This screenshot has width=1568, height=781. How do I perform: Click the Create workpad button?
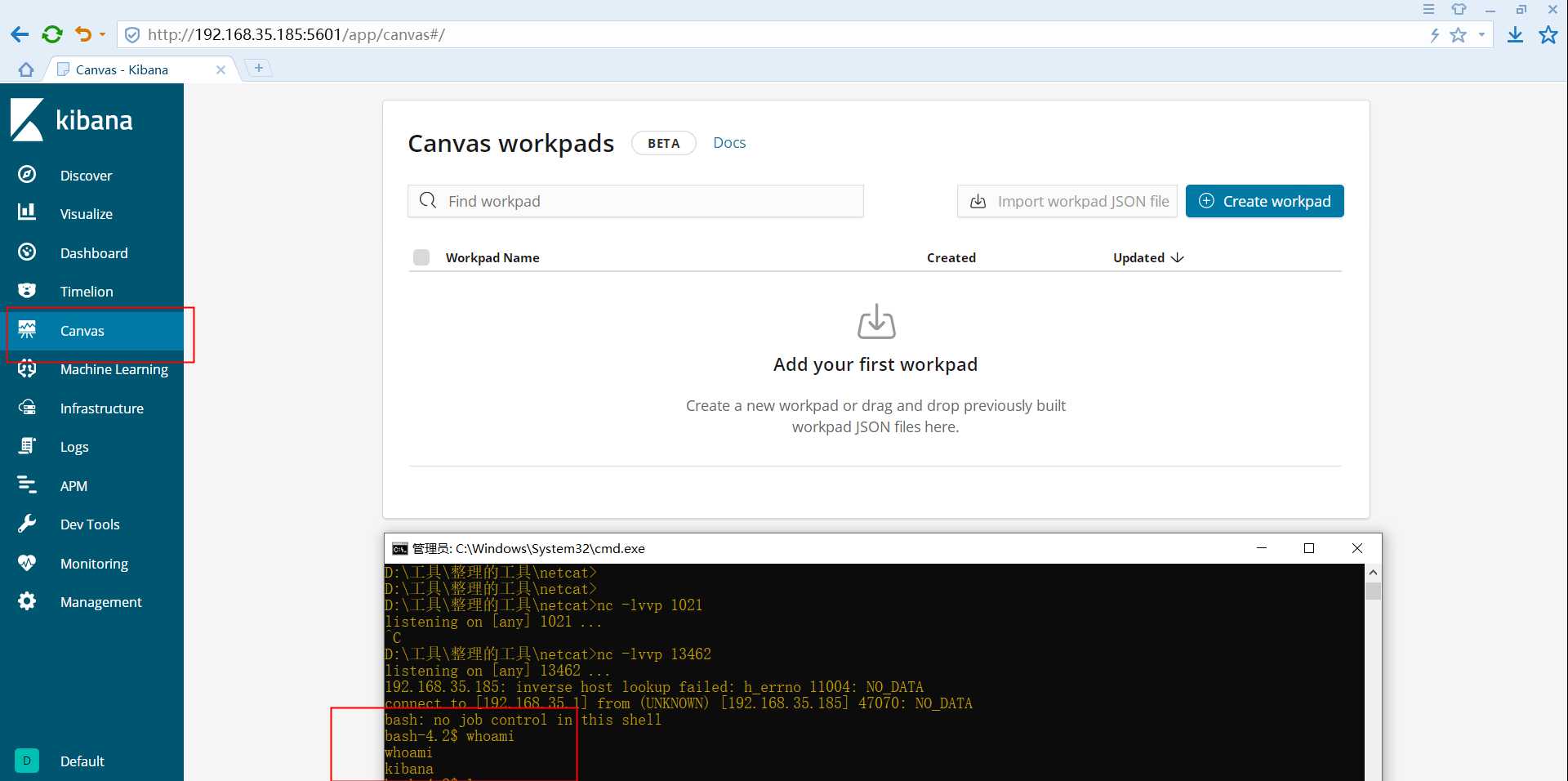point(1264,201)
